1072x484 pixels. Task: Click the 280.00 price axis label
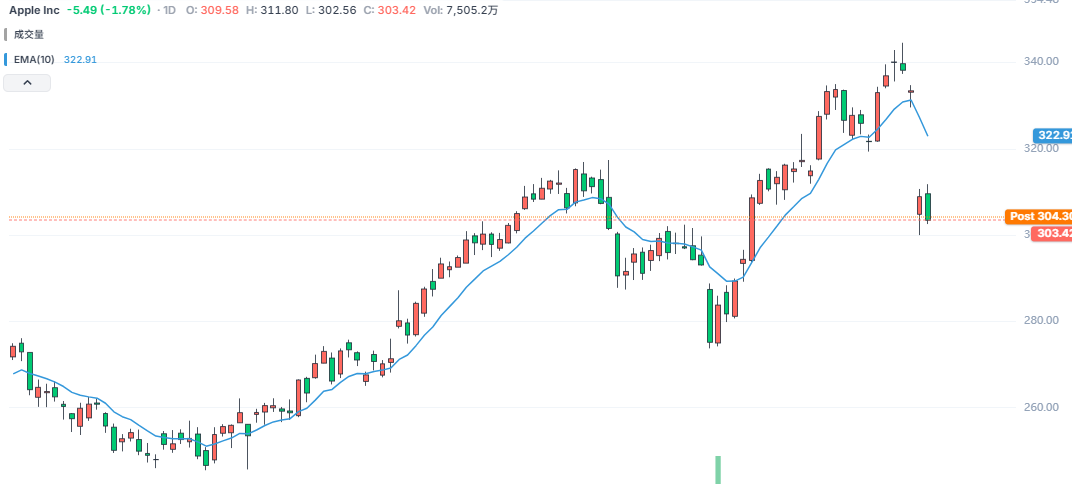(1042, 321)
